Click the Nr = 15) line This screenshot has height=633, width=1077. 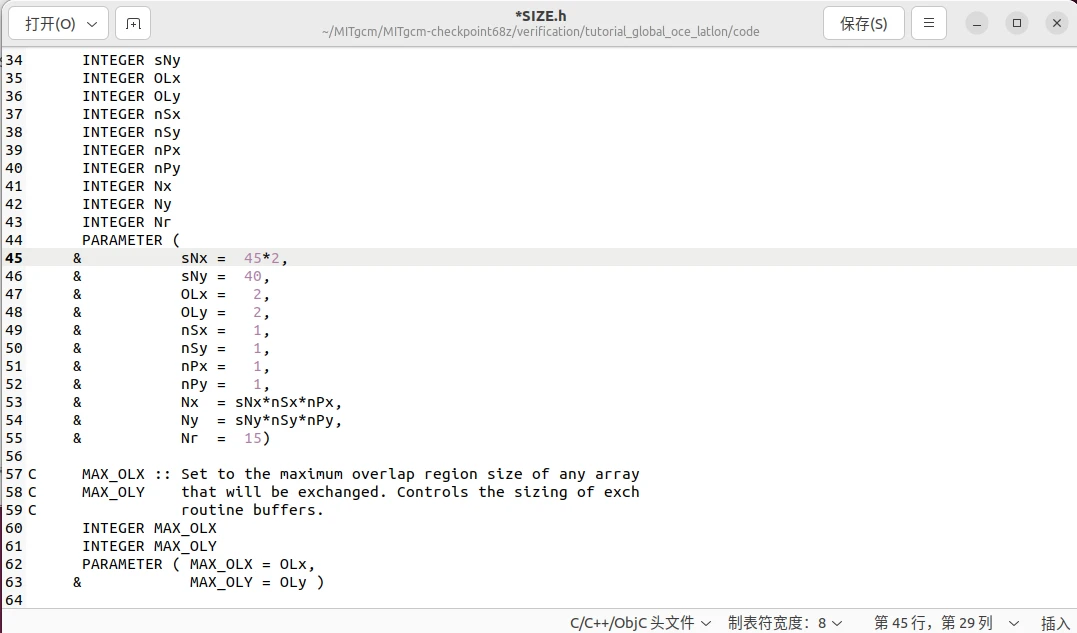pos(225,438)
